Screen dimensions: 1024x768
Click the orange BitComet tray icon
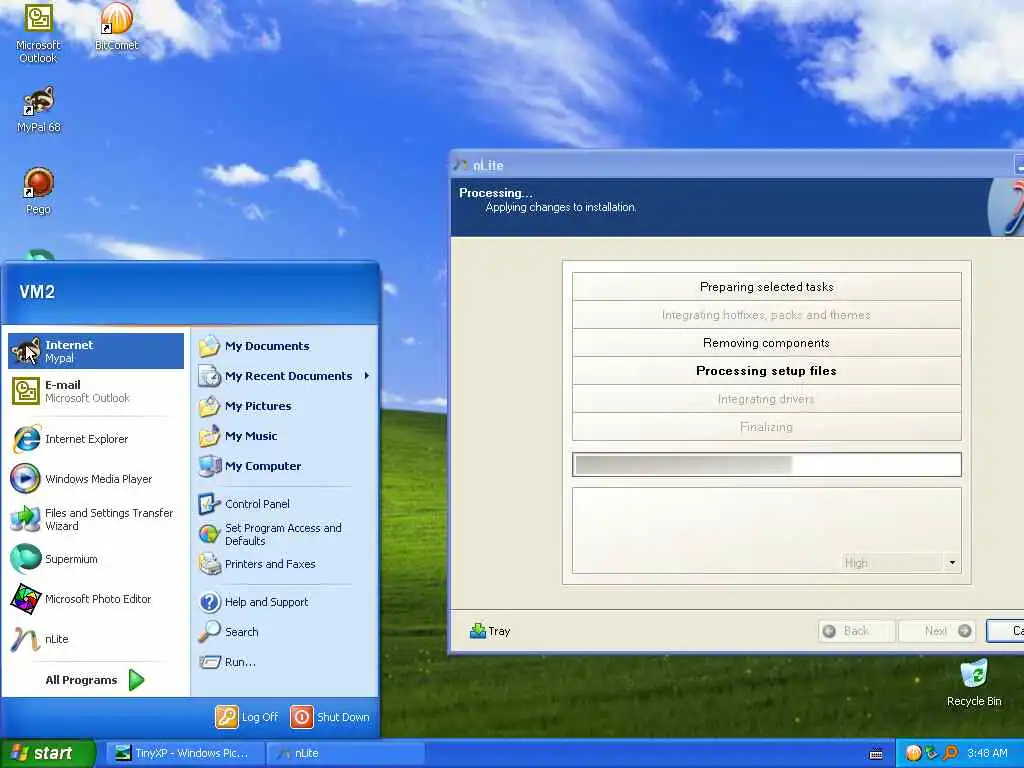coord(913,753)
